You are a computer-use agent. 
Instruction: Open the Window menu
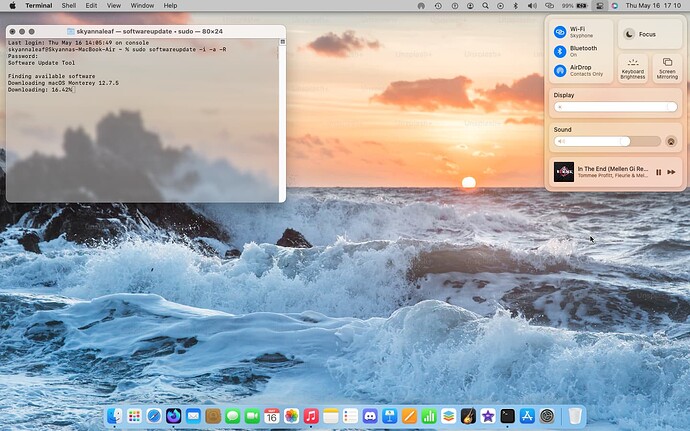142,6
